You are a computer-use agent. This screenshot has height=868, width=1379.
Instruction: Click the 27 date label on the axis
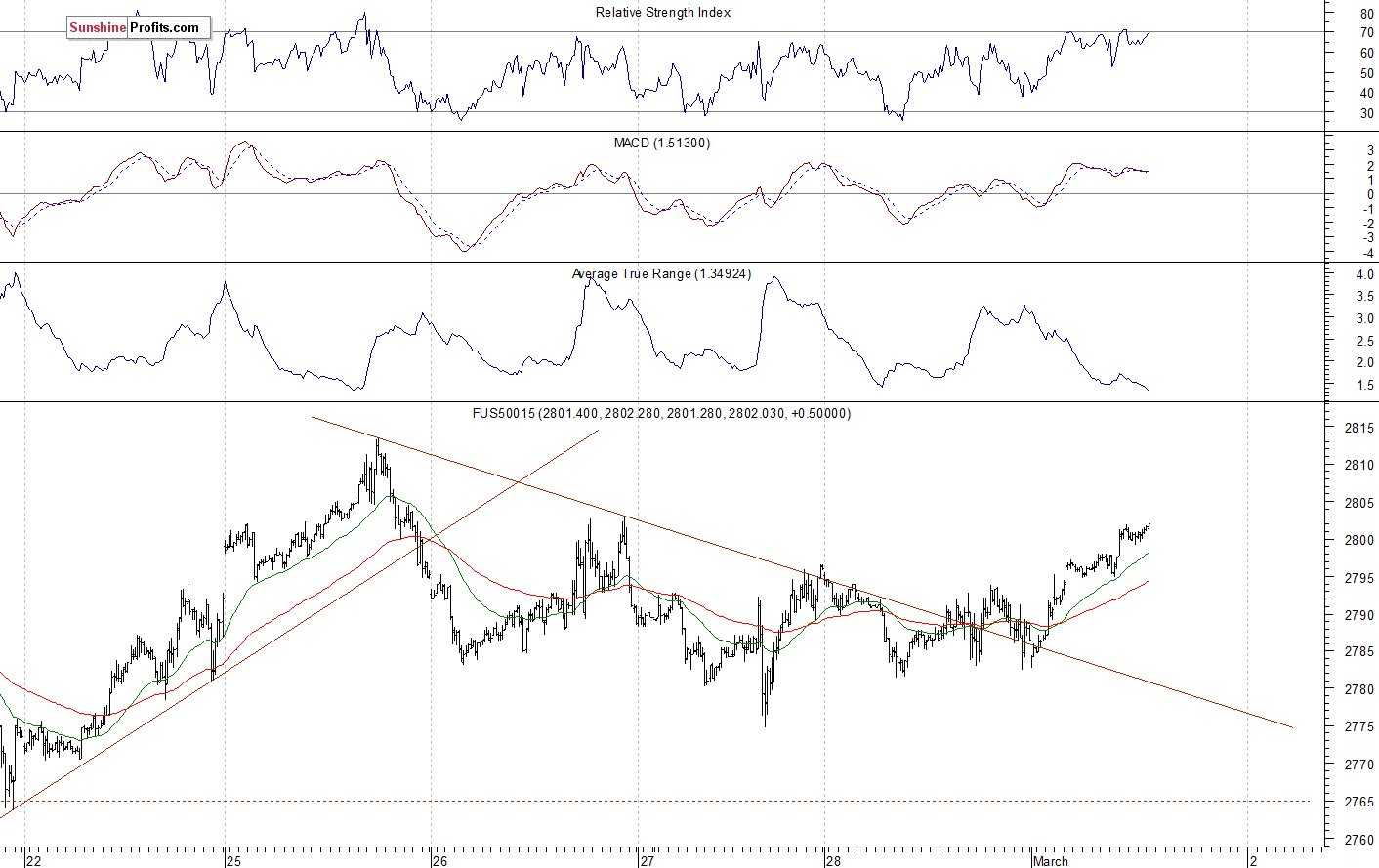(x=647, y=861)
